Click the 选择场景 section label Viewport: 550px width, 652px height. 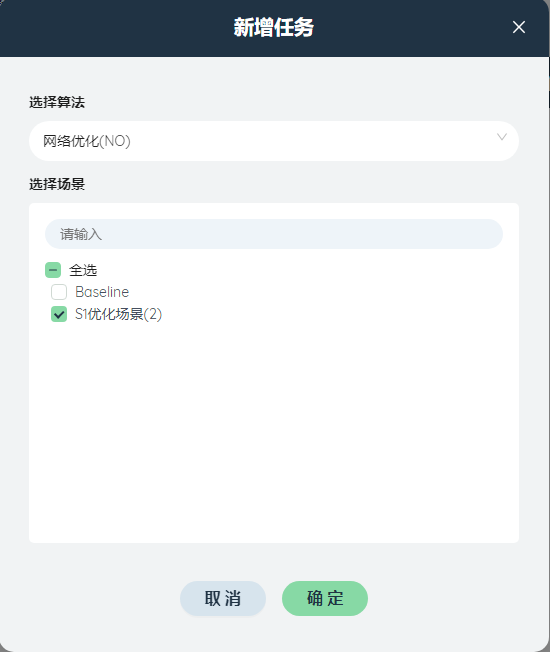[x=57, y=184]
